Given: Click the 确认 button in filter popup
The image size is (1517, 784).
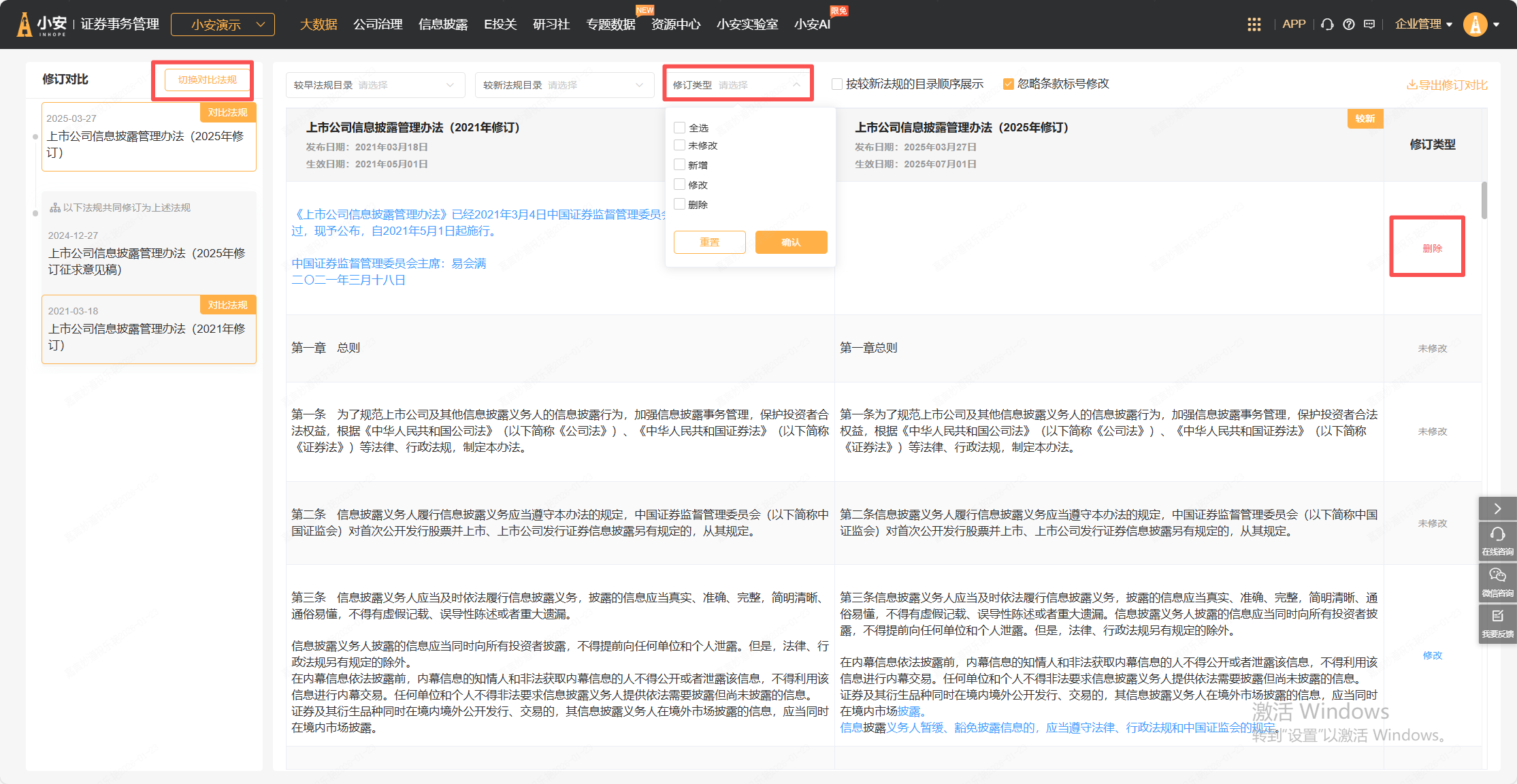Looking at the screenshot, I should click(791, 242).
